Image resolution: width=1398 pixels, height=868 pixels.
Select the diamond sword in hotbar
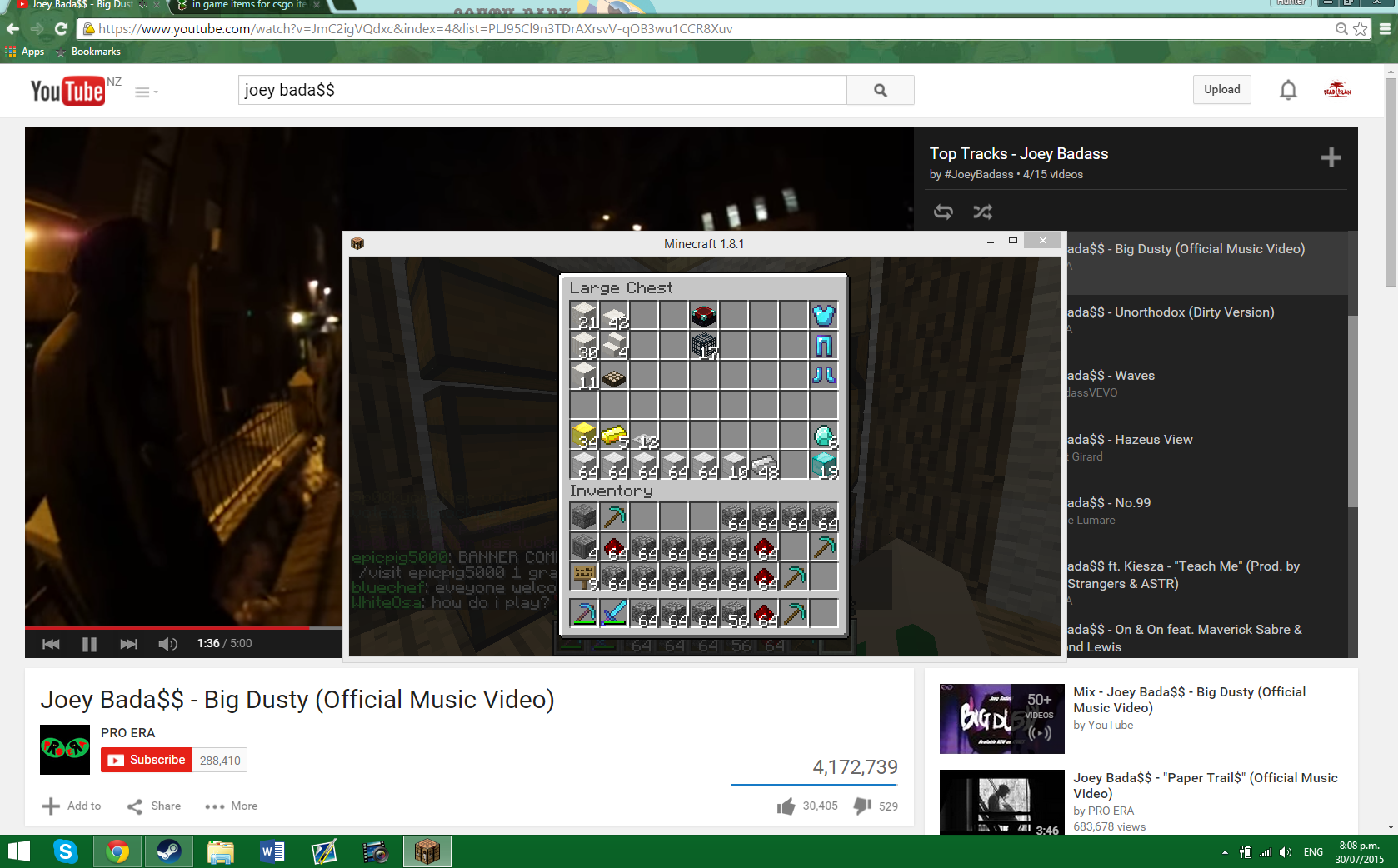[614, 614]
